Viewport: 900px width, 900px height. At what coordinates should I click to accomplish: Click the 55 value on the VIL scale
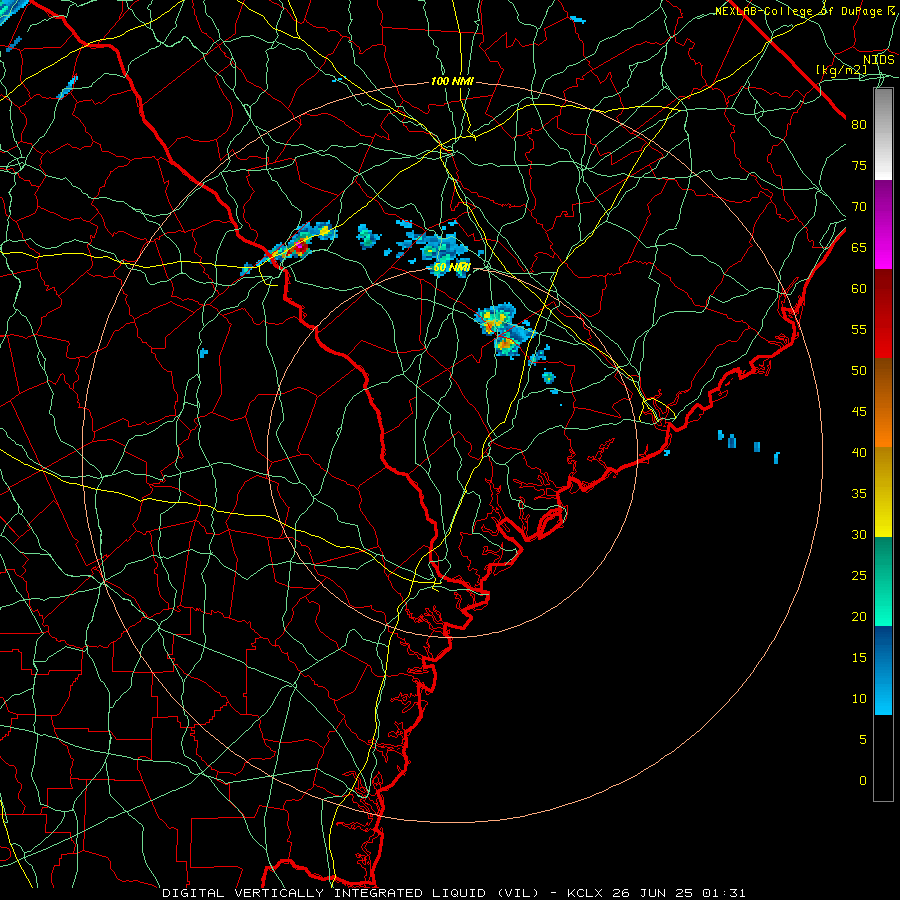coord(859,329)
